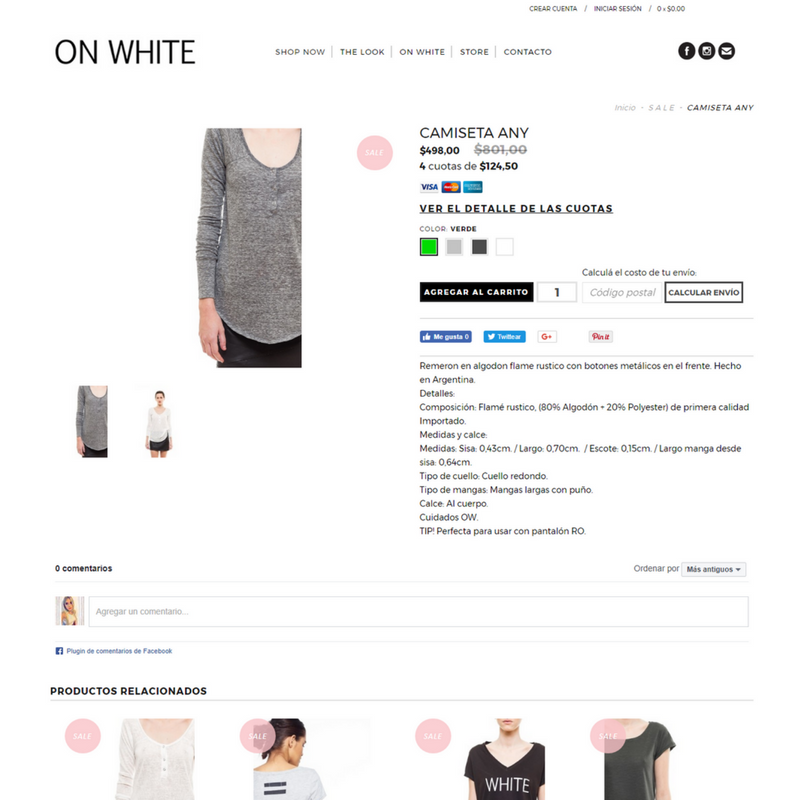
Task: Share via the Google Plus button
Action: click(x=547, y=337)
